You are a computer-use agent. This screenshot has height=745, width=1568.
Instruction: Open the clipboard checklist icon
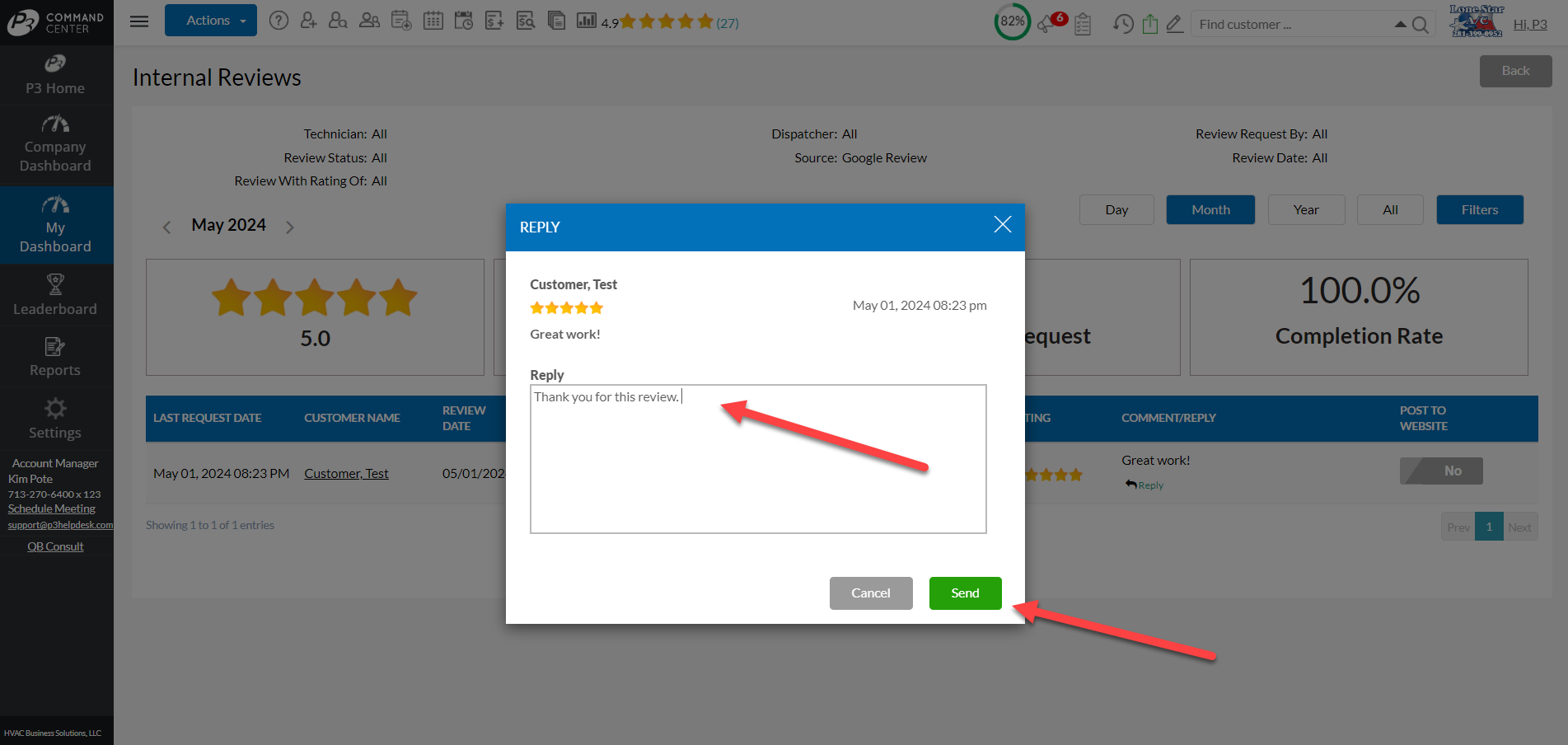coord(1083,24)
